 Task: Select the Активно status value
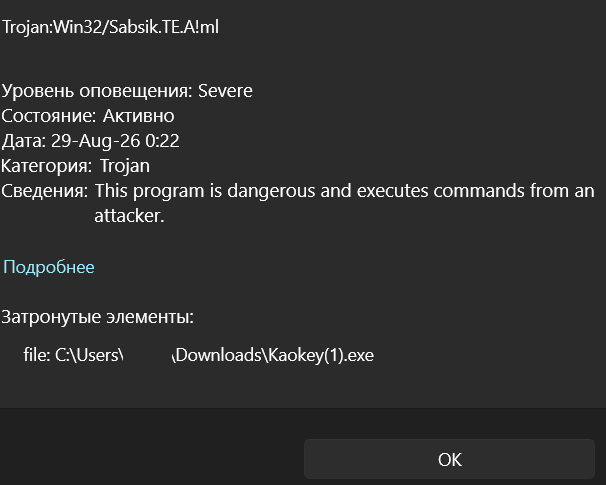139,116
